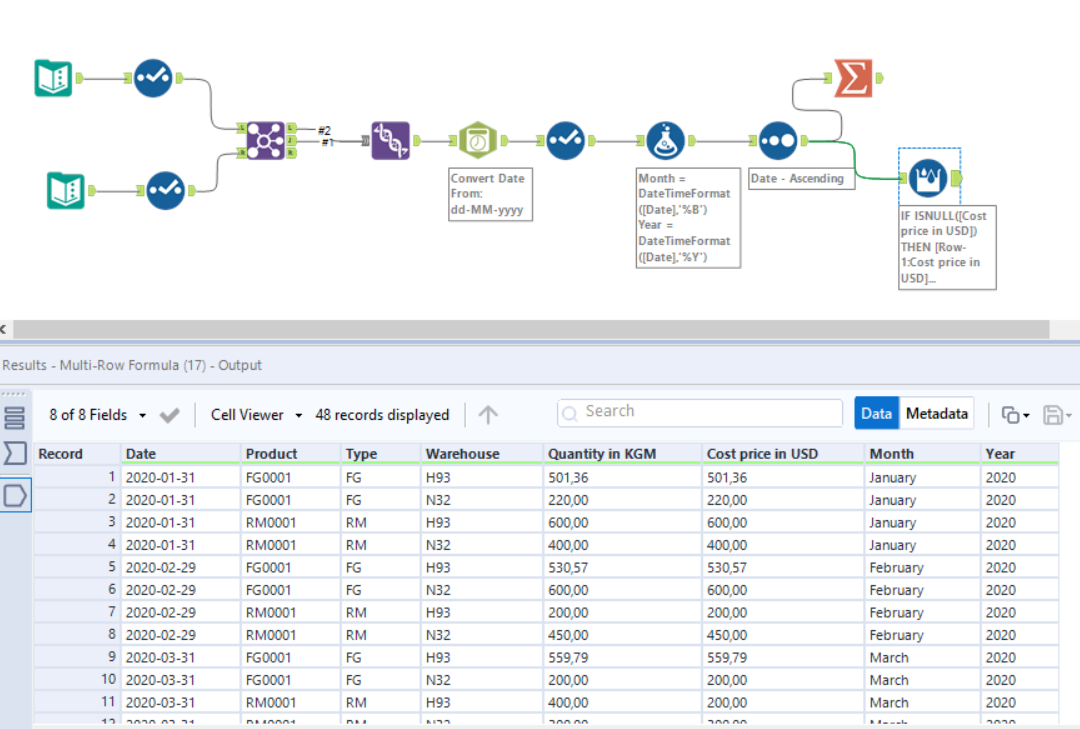Click Type cell FG in record 2
The image size is (1080, 729).
click(x=380, y=500)
